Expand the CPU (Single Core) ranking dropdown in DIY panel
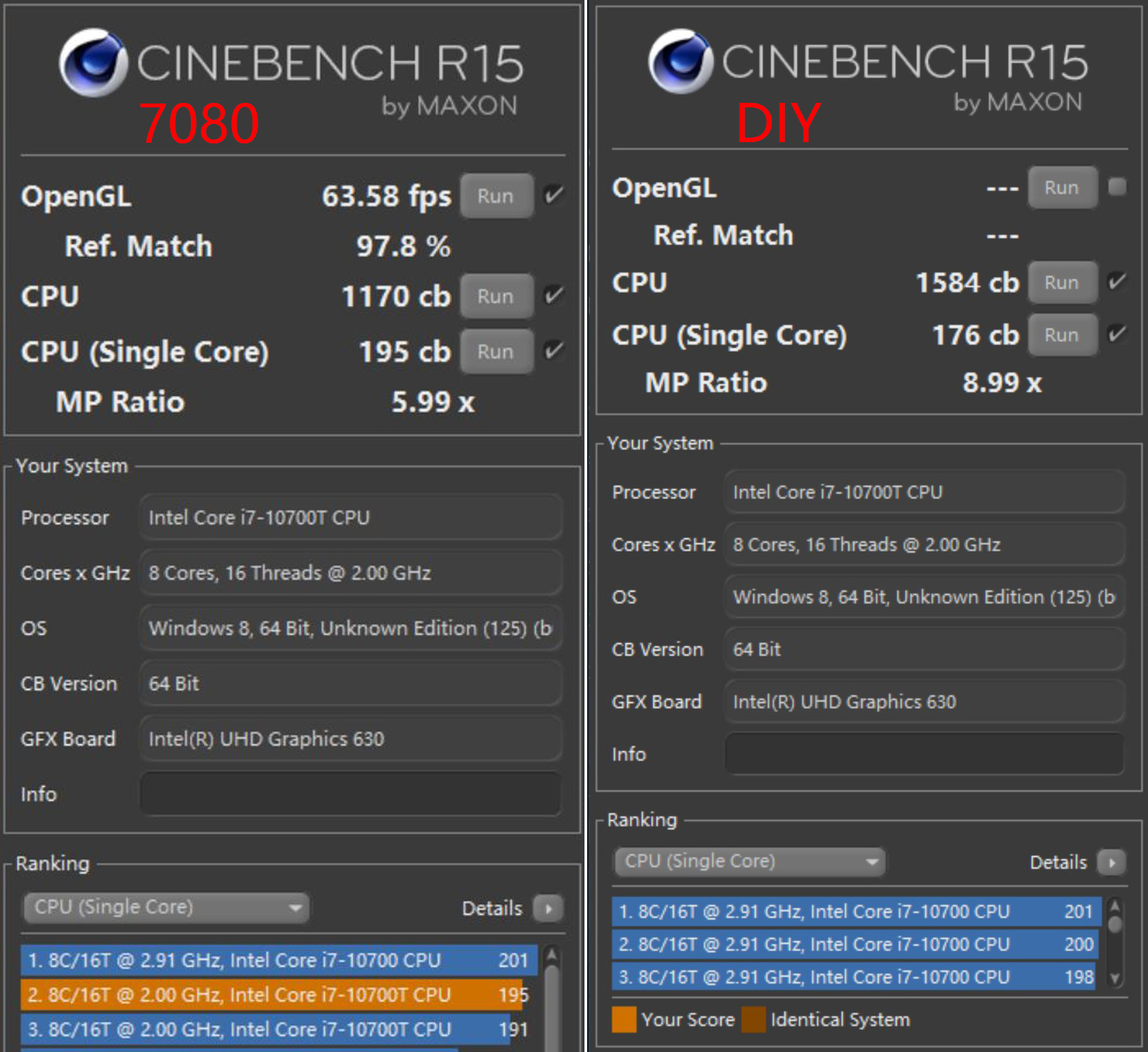1148x1052 pixels. coord(750,861)
